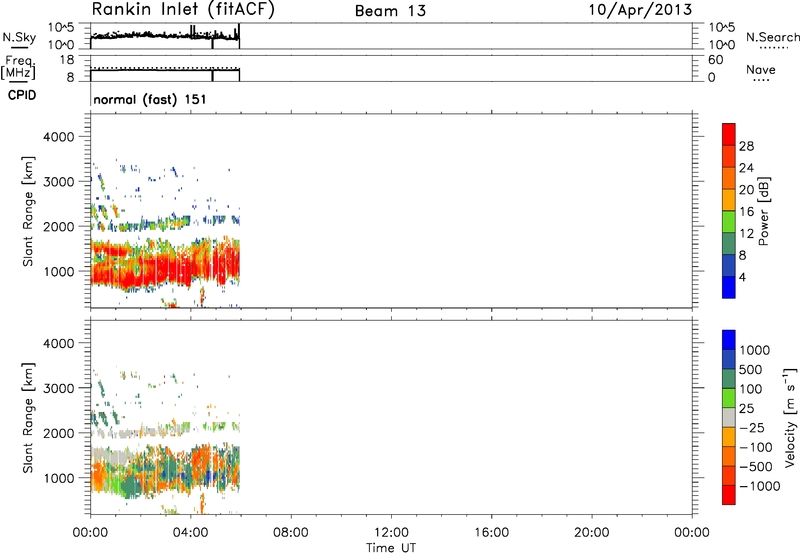Click the 'Power [dB]' colorbar title

point(763,211)
